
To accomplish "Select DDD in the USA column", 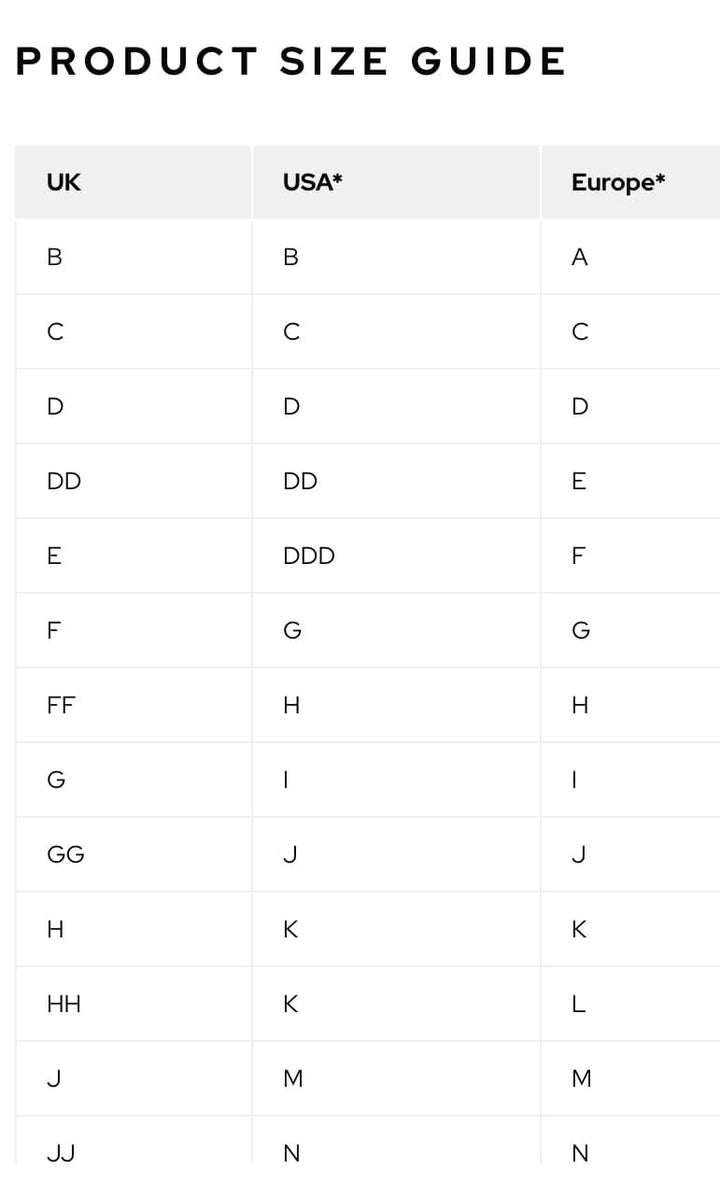I will 309,556.
